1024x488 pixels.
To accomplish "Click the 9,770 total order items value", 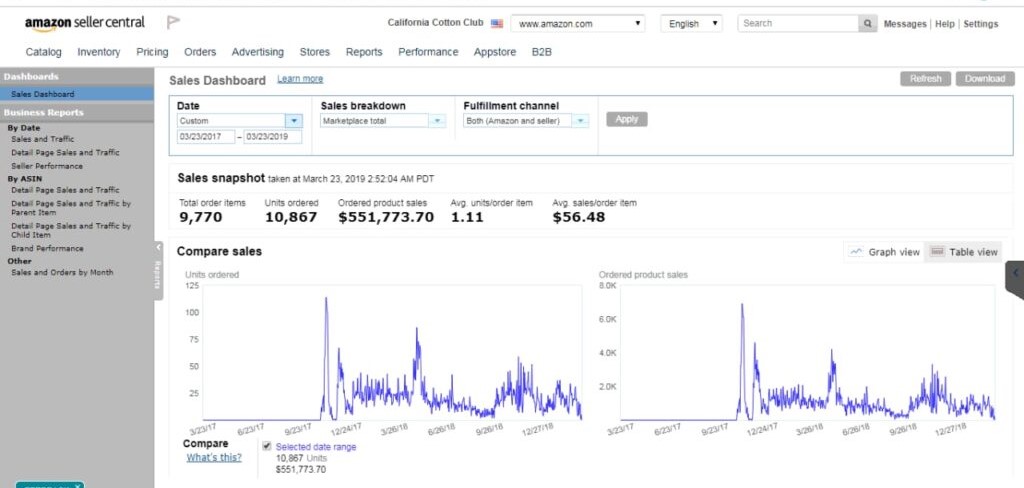I will [x=200, y=218].
